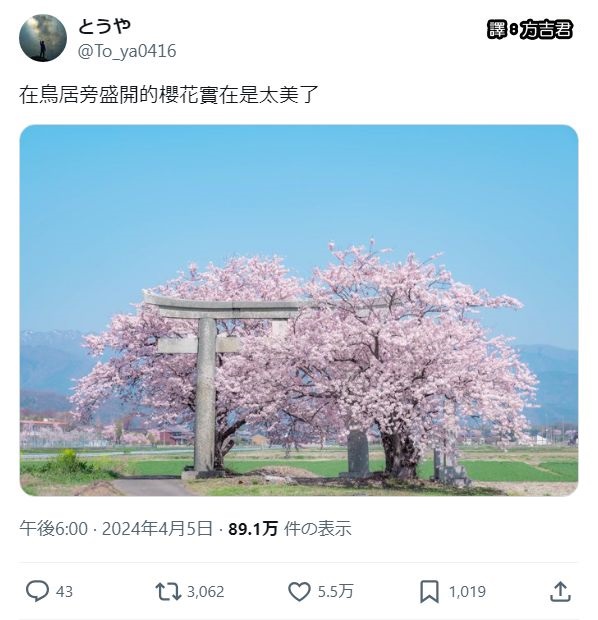
Task: Open the display name とうや
Action: 104,26
